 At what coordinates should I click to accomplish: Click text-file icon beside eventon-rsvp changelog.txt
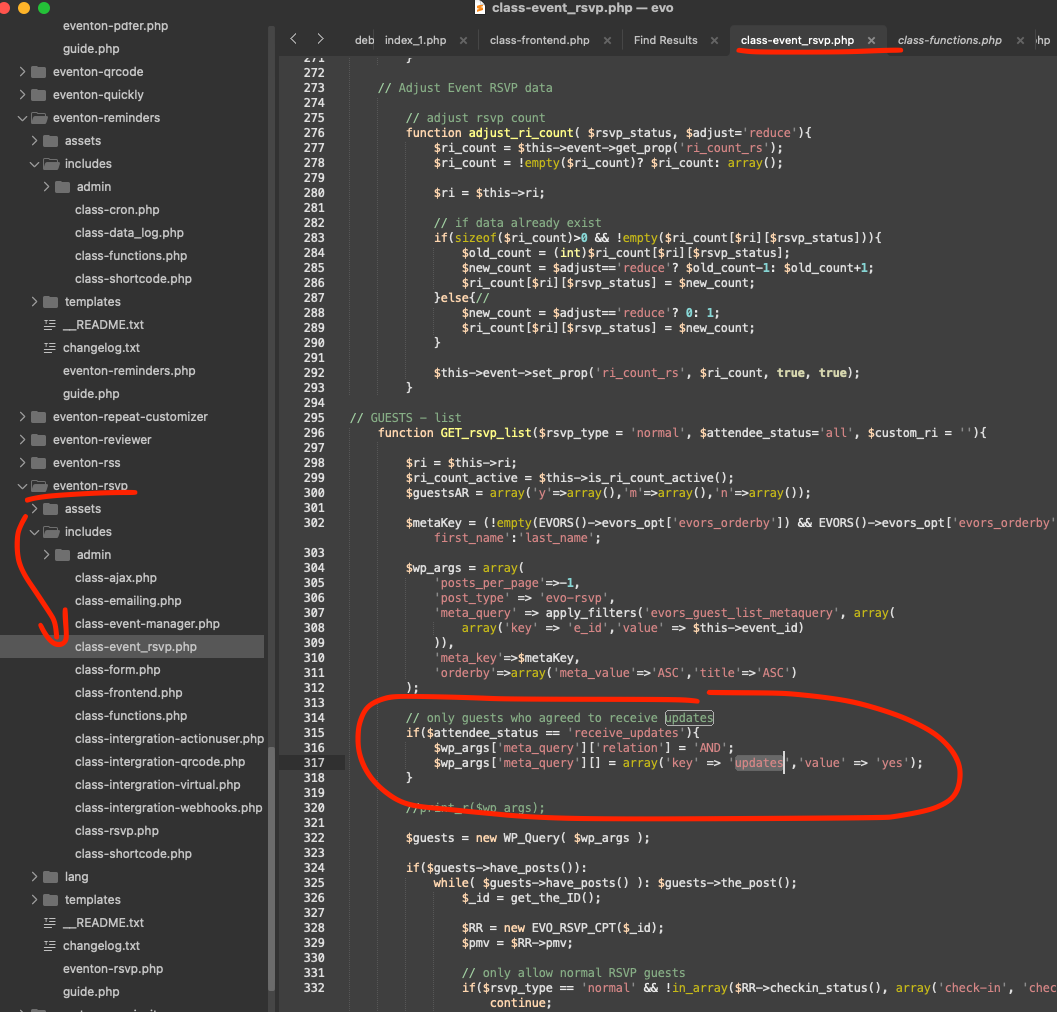tap(50, 946)
